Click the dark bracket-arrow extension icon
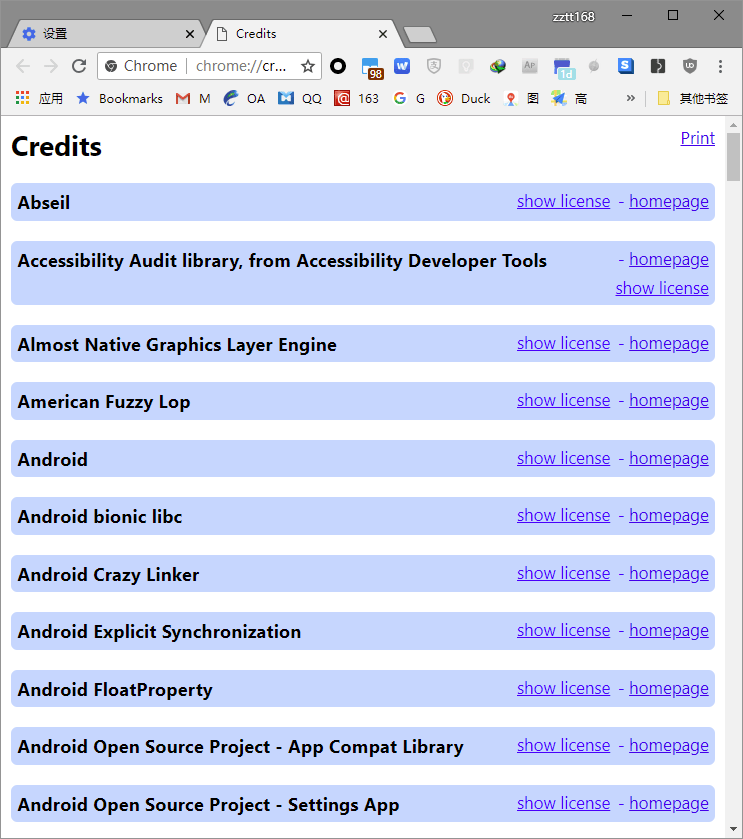Screen dimensions: 743x839 click(658, 66)
